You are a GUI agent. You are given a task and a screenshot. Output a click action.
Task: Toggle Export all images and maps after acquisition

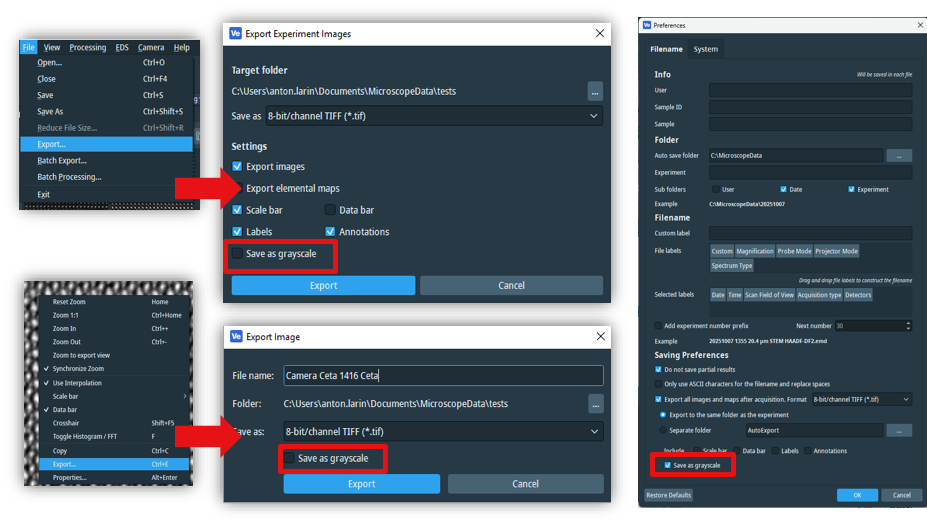coord(658,400)
